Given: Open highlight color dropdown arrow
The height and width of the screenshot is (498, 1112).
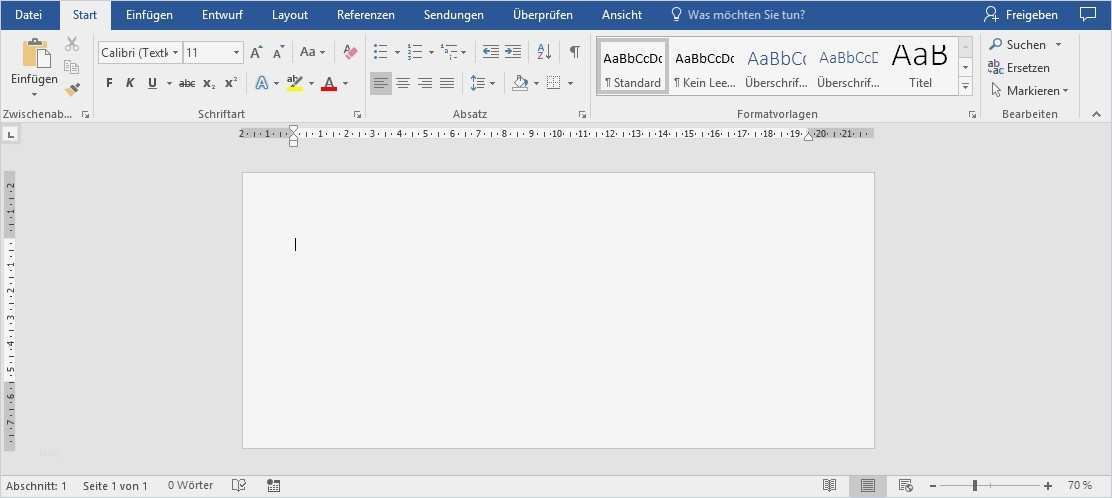Looking at the screenshot, I should [311, 84].
